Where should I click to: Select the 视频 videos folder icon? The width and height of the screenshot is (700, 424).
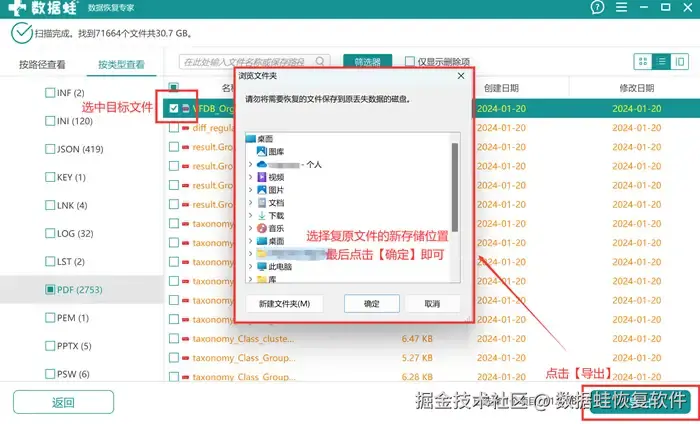(262, 177)
